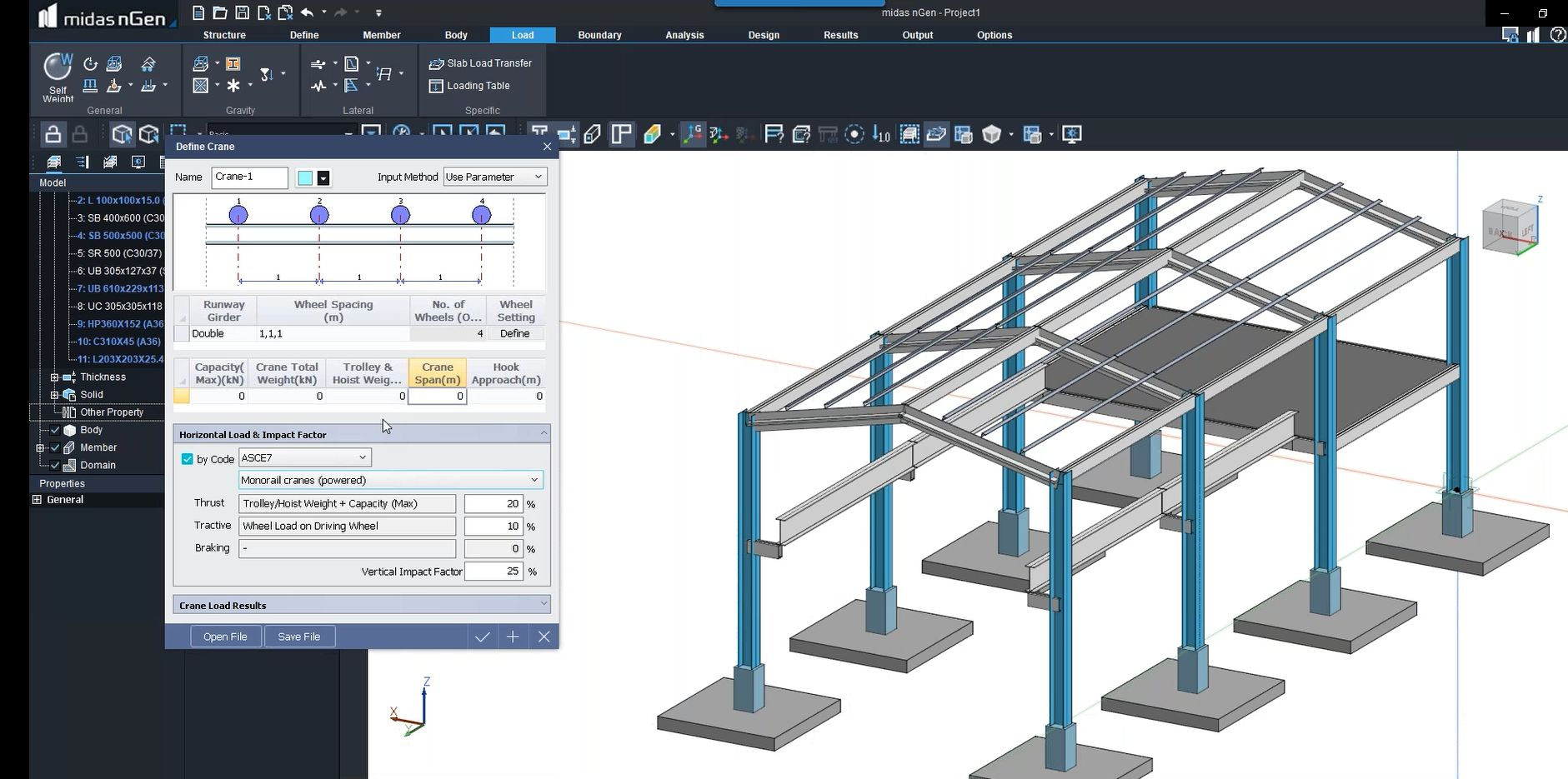Viewport: 1568px width, 779px height.
Task: Open the Analysis ribbon tab
Action: click(683, 35)
